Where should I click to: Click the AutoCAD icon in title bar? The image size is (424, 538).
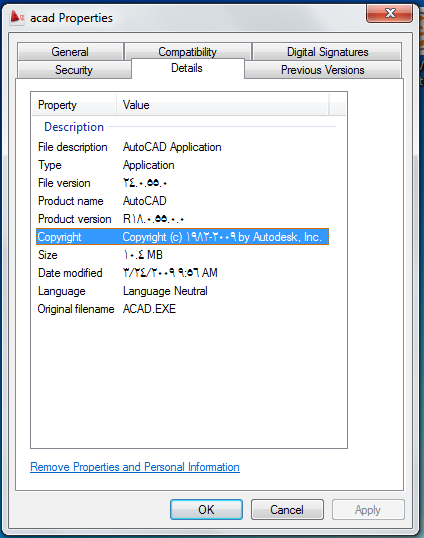pos(17,17)
